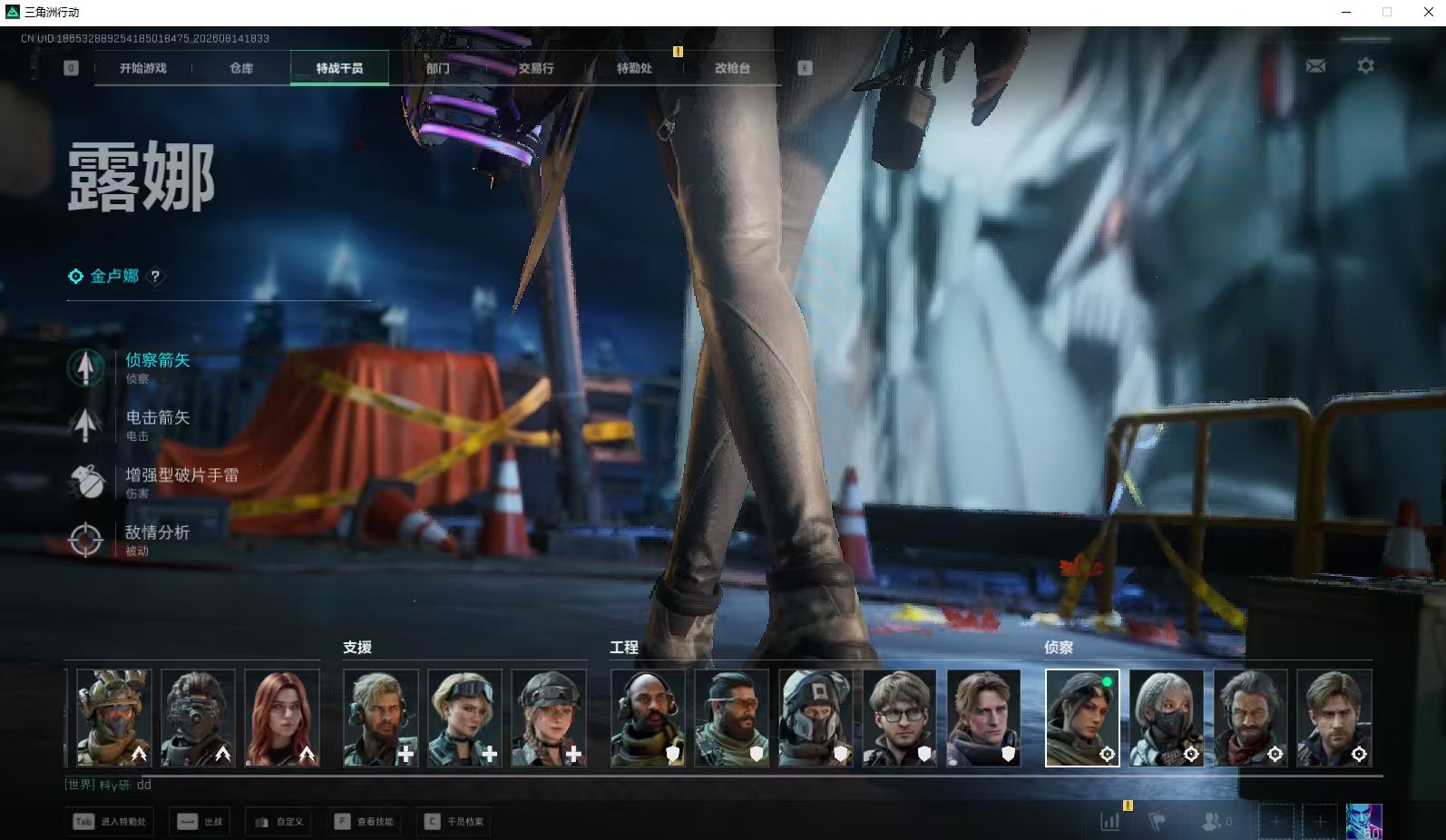
Task: Select the 电击箭矢 skill icon
Action: (86, 425)
